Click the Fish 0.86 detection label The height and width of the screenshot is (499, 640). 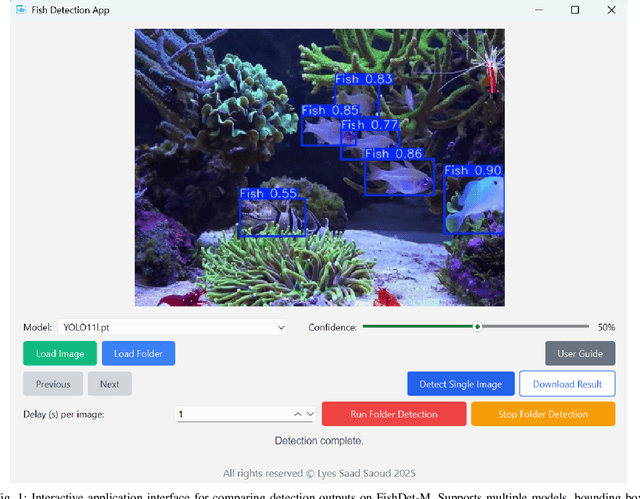click(393, 153)
